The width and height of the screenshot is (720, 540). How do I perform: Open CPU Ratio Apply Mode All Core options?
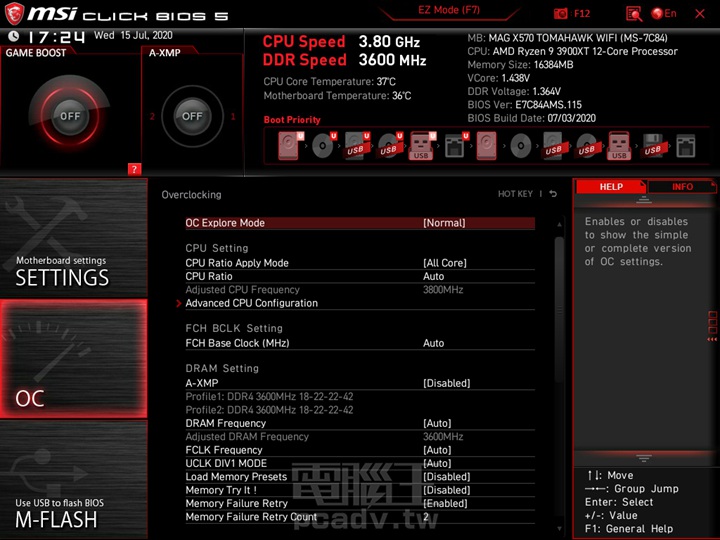click(444, 263)
